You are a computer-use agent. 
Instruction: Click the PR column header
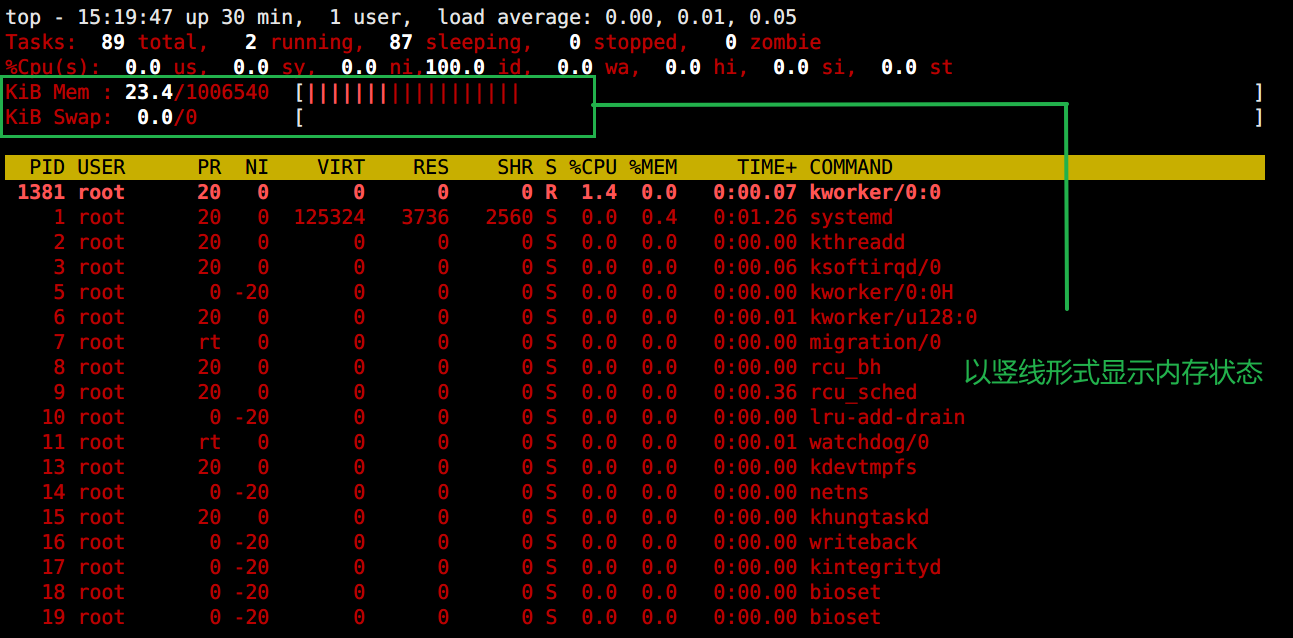click(x=209, y=167)
